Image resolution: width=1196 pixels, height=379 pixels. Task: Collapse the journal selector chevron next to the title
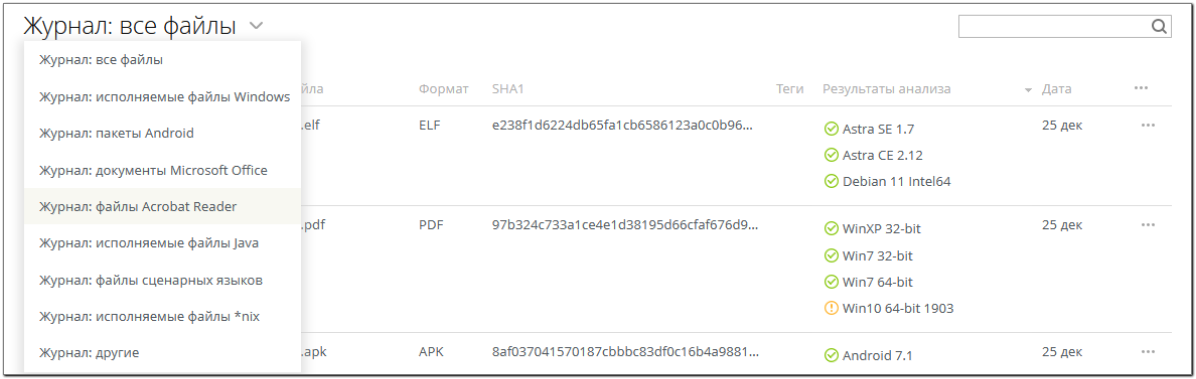(256, 26)
